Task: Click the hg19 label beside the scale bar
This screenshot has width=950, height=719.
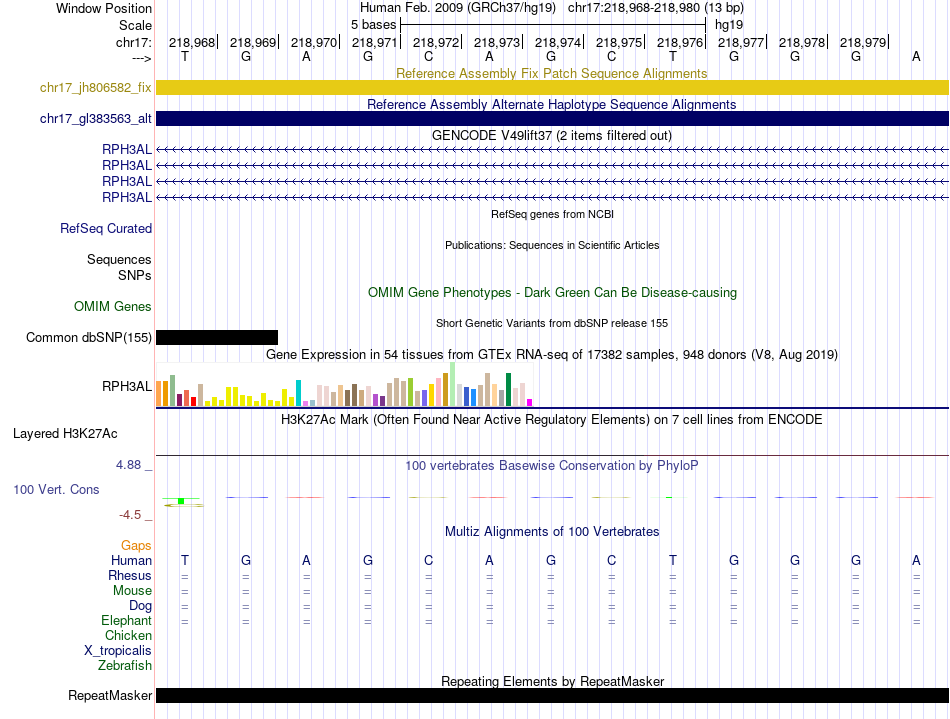Action: 729,25
